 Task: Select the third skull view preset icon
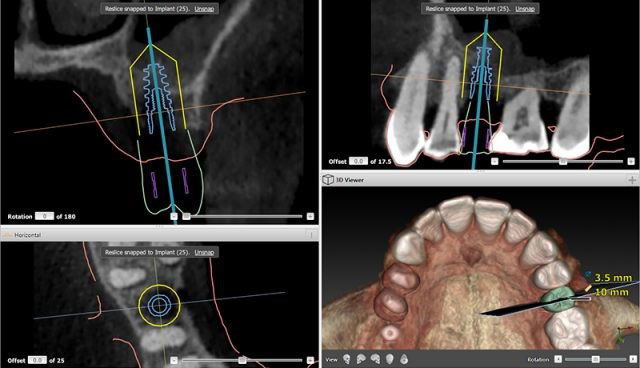(375, 359)
